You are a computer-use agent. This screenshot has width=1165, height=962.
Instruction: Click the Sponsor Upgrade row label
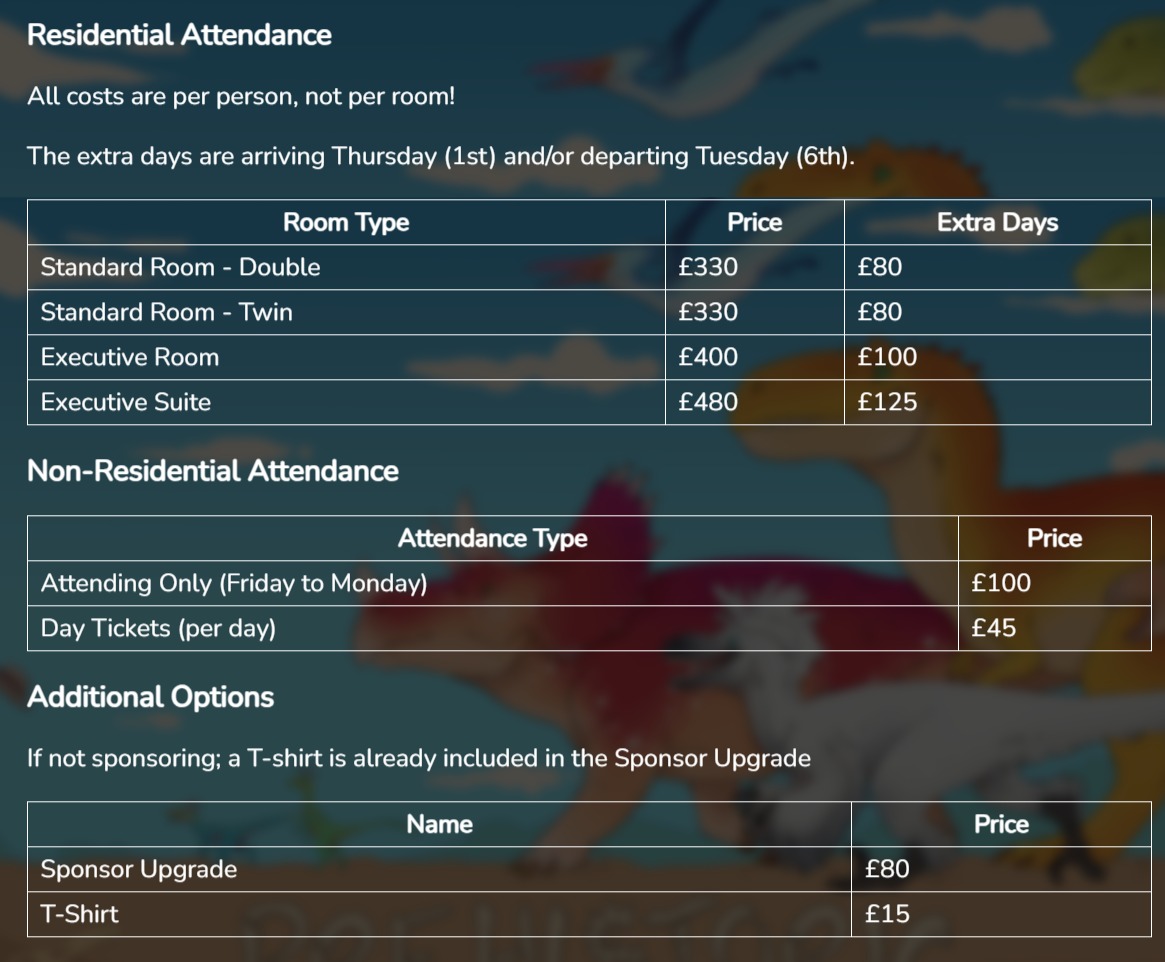coord(138,869)
